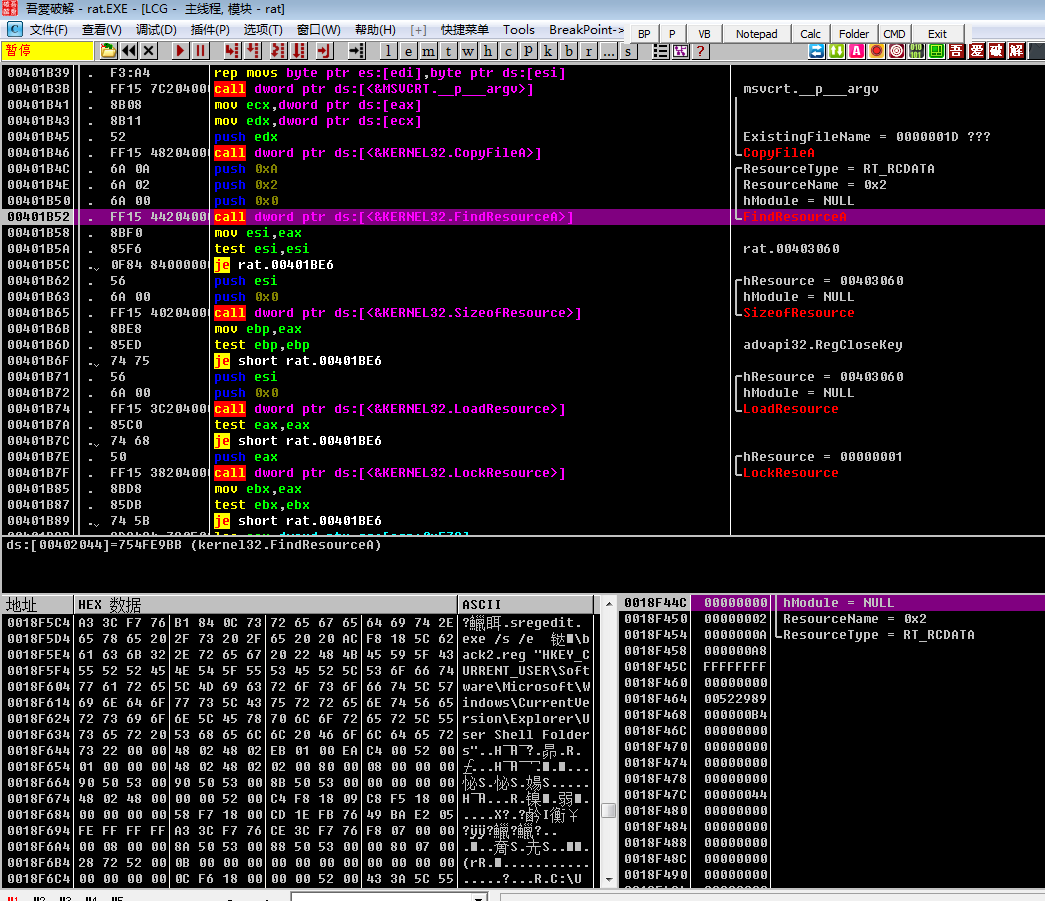This screenshot has height=901, width=1045.
Task: Open the 窗口(W) menu
Action: (x=319, y=30)
